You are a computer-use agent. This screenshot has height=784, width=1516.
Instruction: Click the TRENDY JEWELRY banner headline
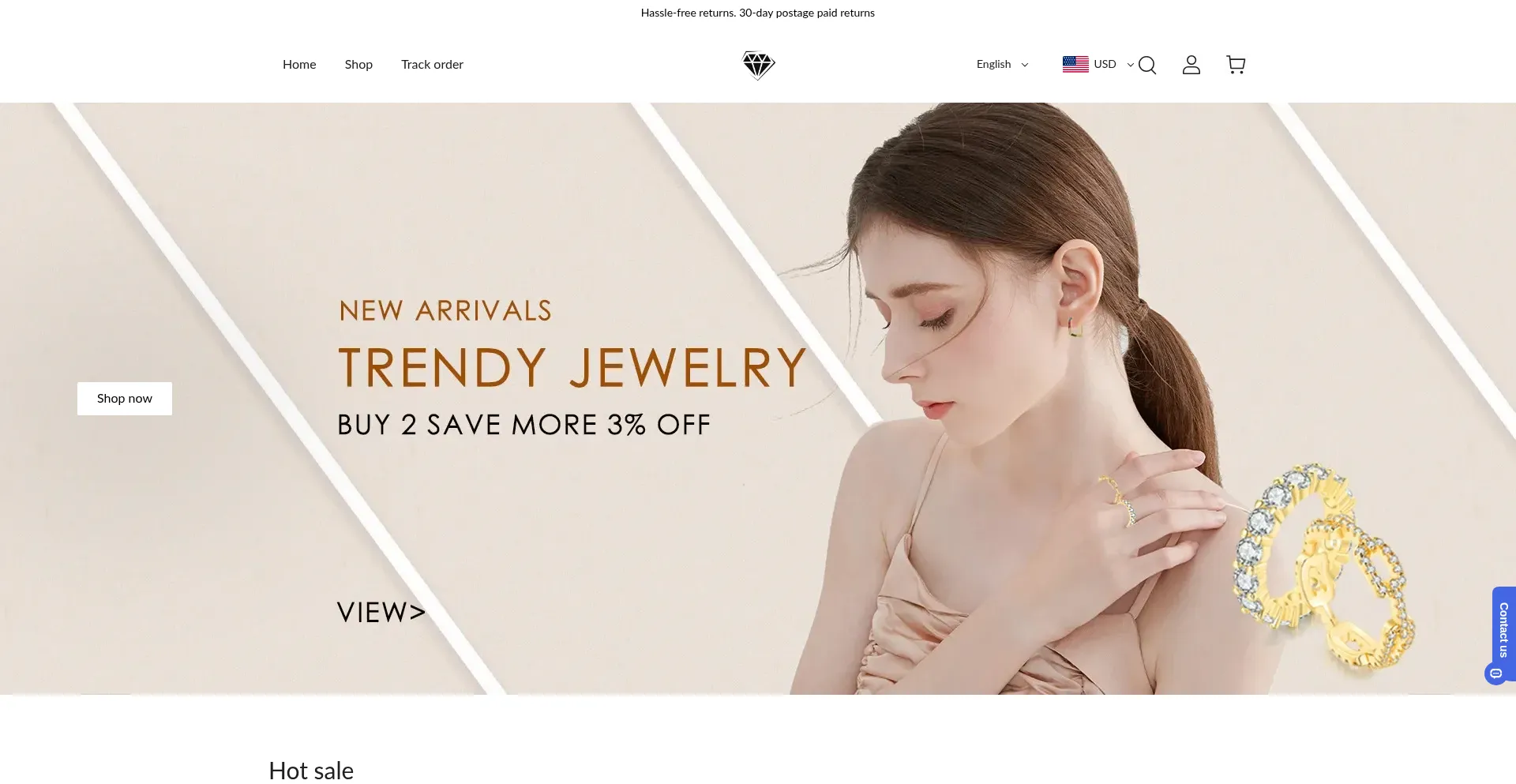(572, 368)
